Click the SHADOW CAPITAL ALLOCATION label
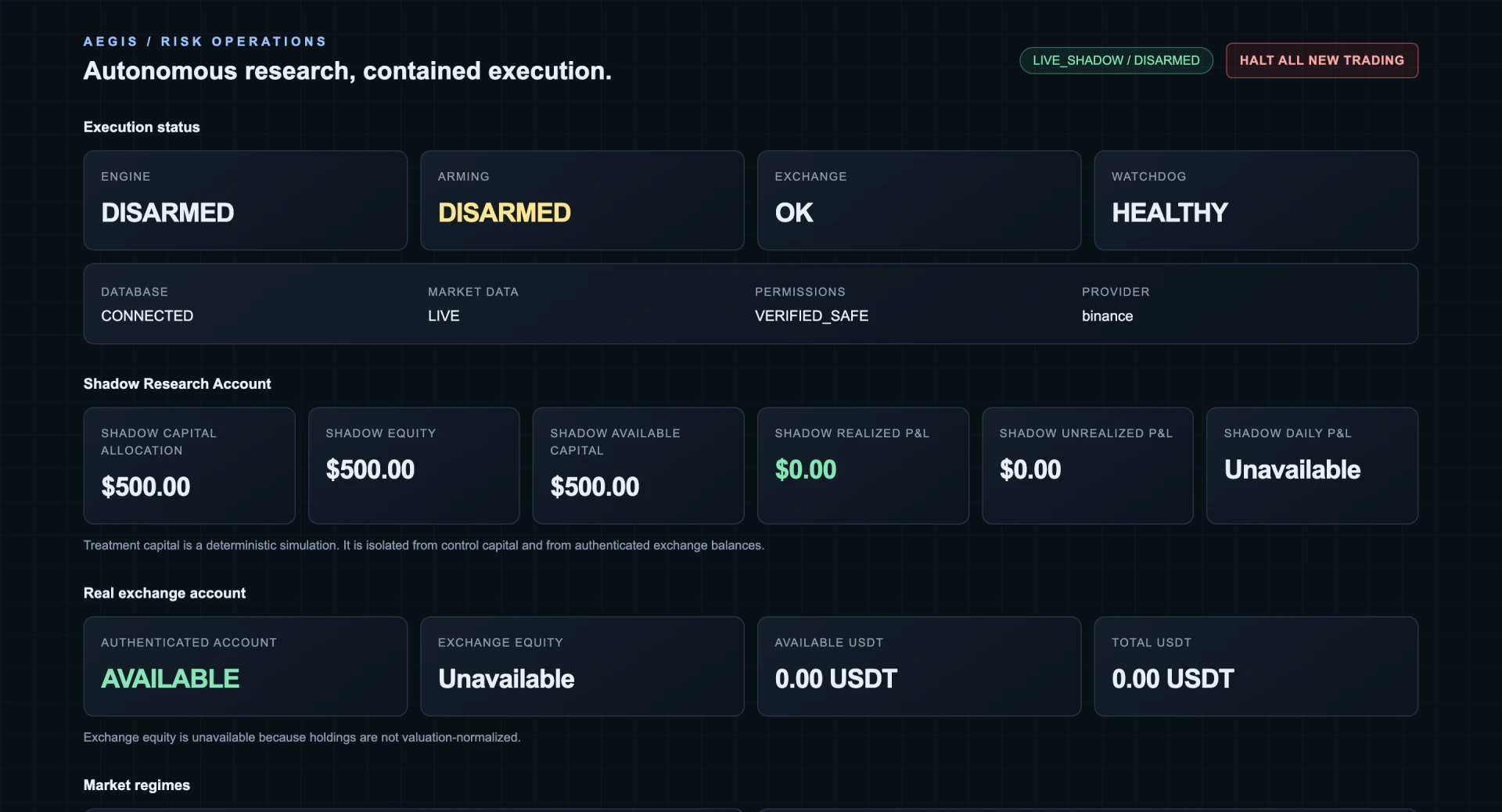Image resolution: width=1502 pixels, height=812 pixels. click(159, 442)
